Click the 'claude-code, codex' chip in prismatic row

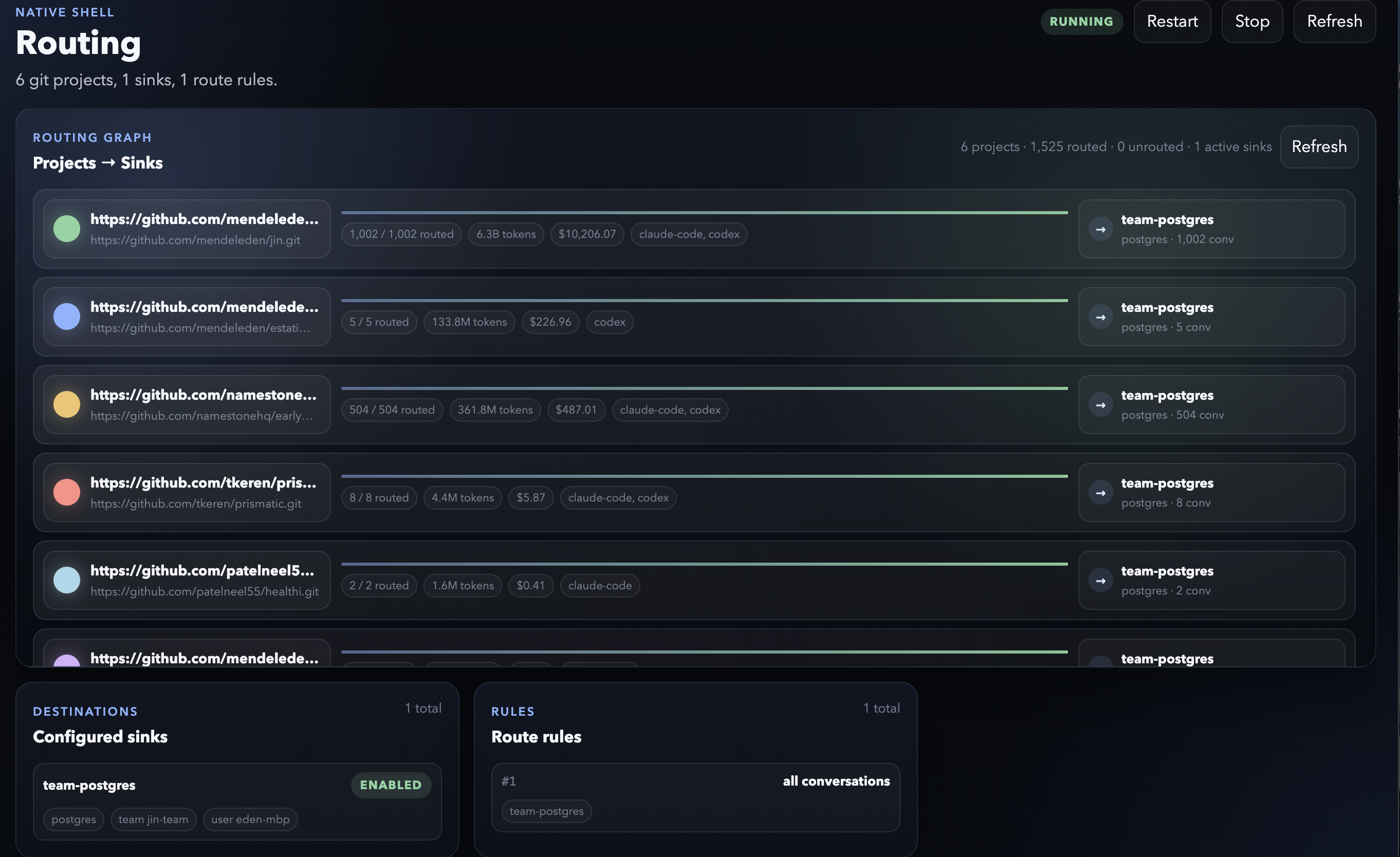(x=618, y=497)
